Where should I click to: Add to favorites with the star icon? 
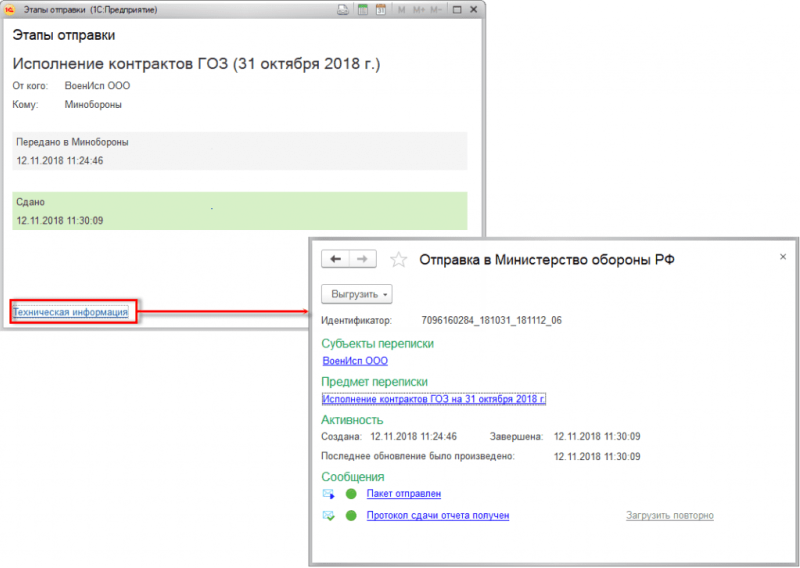click(398, 260)
